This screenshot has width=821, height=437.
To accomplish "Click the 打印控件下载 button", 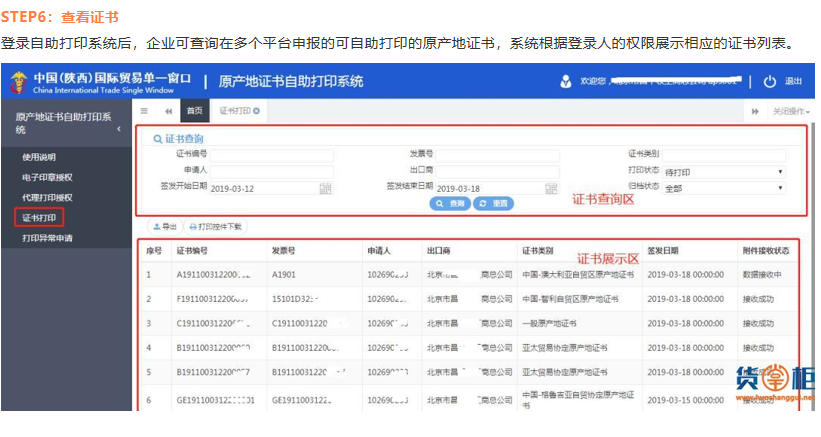I will point(215,227).
